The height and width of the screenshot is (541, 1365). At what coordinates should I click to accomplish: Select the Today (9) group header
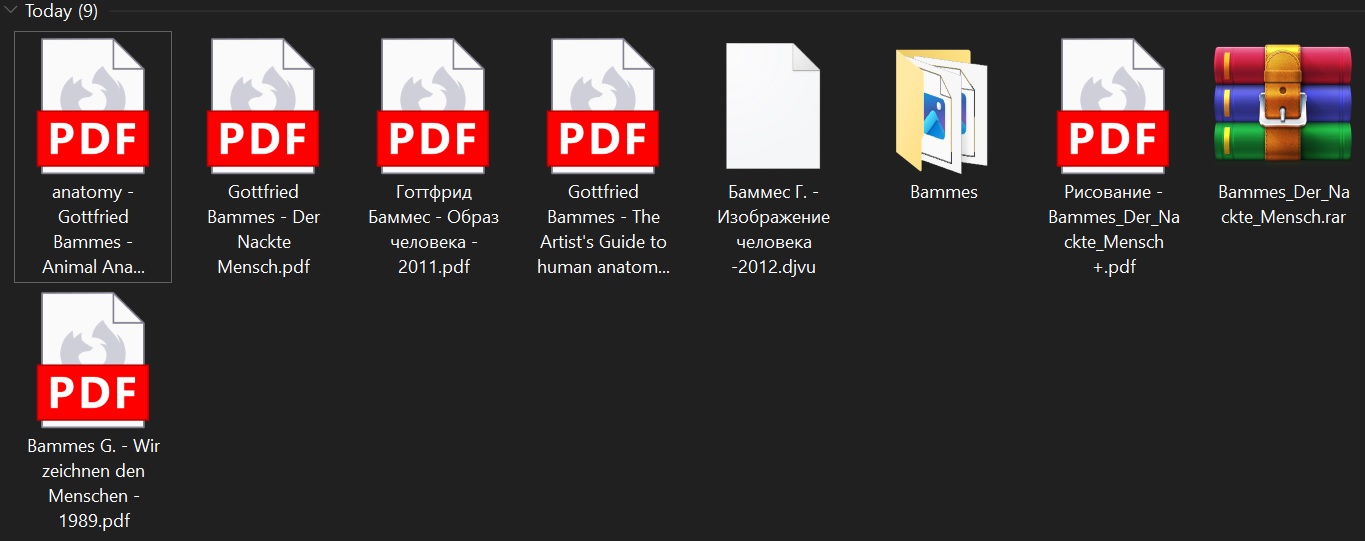coord(61,12)
